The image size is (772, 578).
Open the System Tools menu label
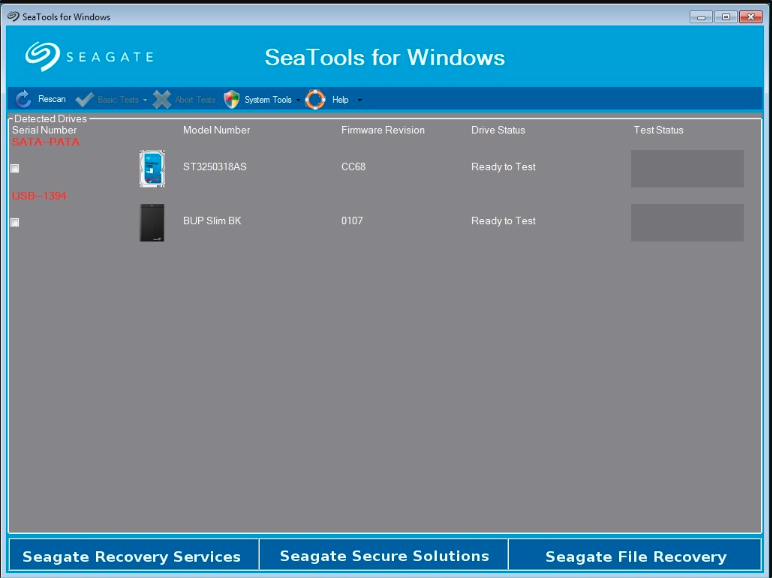[268, 100]
